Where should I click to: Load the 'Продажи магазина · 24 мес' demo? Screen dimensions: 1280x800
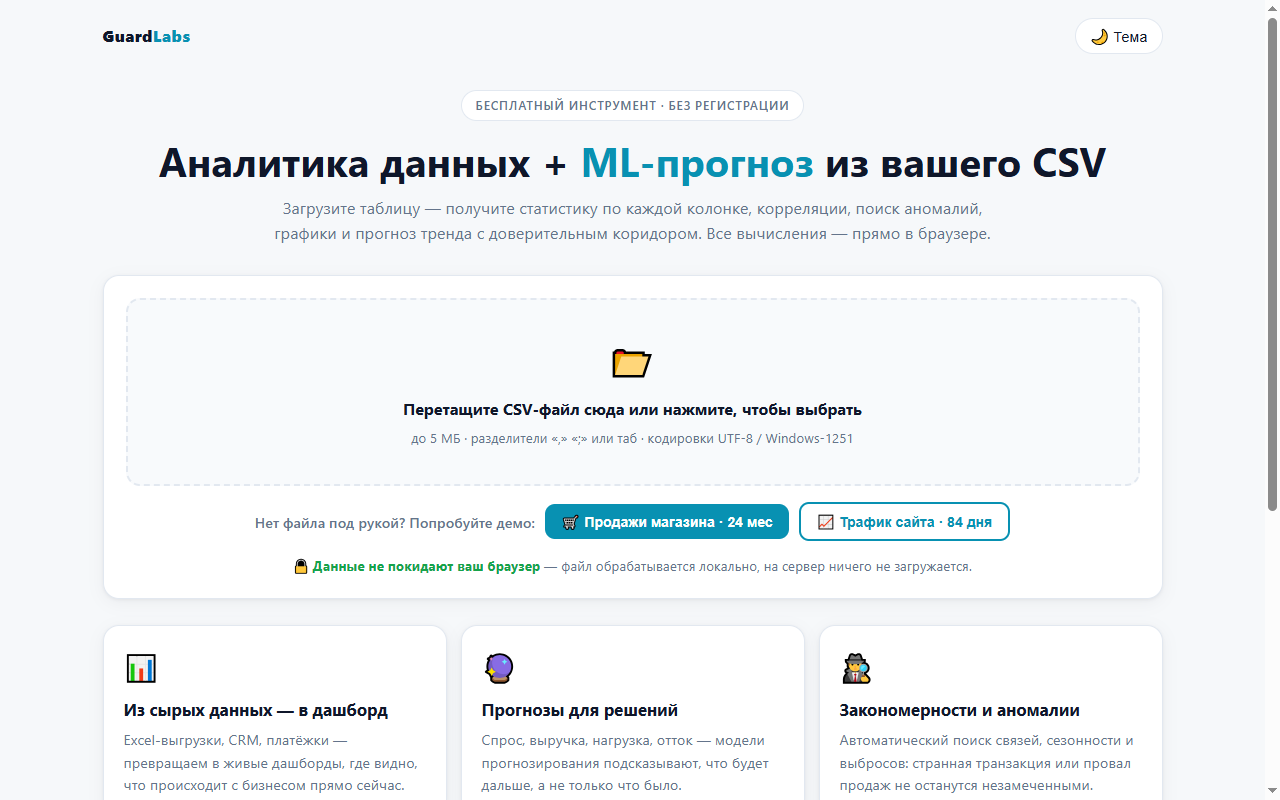pos(667,522)
